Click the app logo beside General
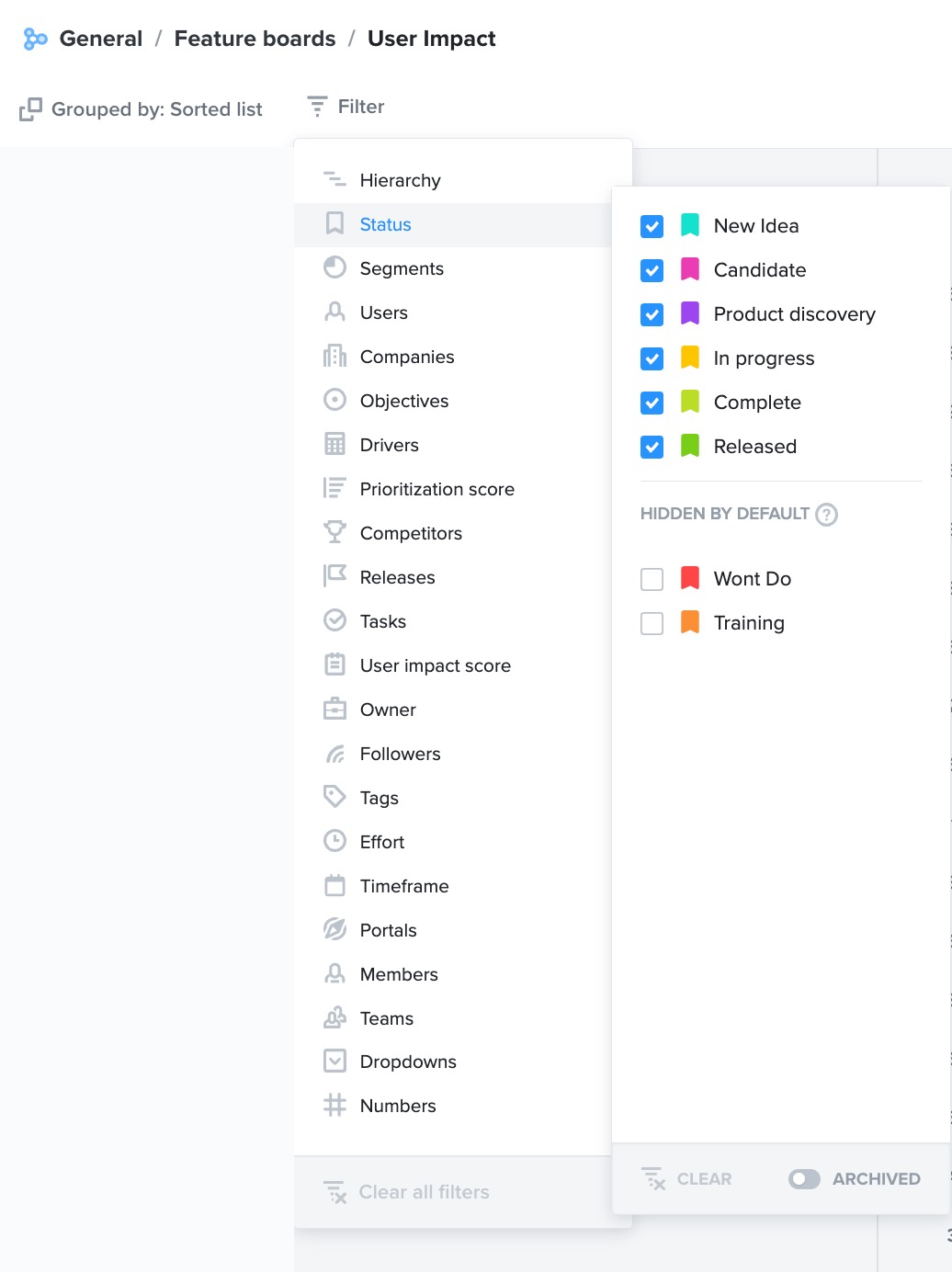Image resolution: width=952 pixels, height=1272 pixels. click(35, 39)
